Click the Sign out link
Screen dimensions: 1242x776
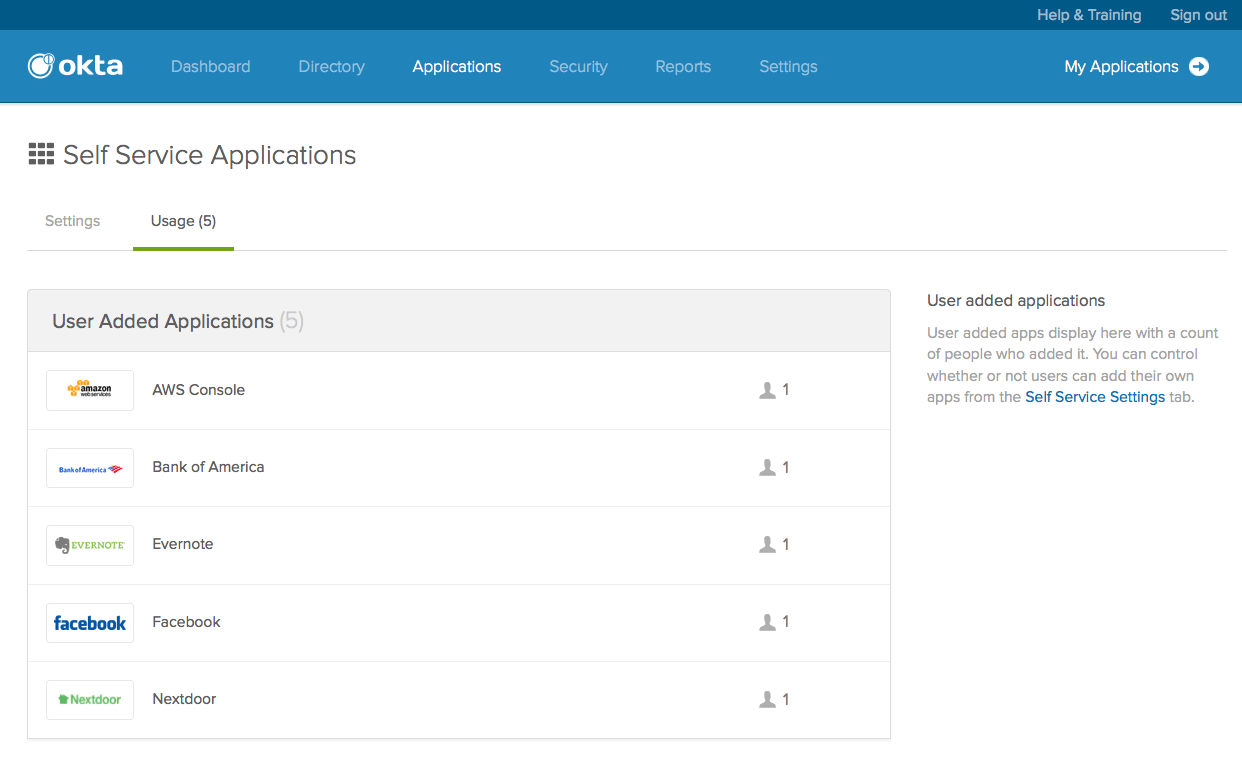coord(1198,15)
